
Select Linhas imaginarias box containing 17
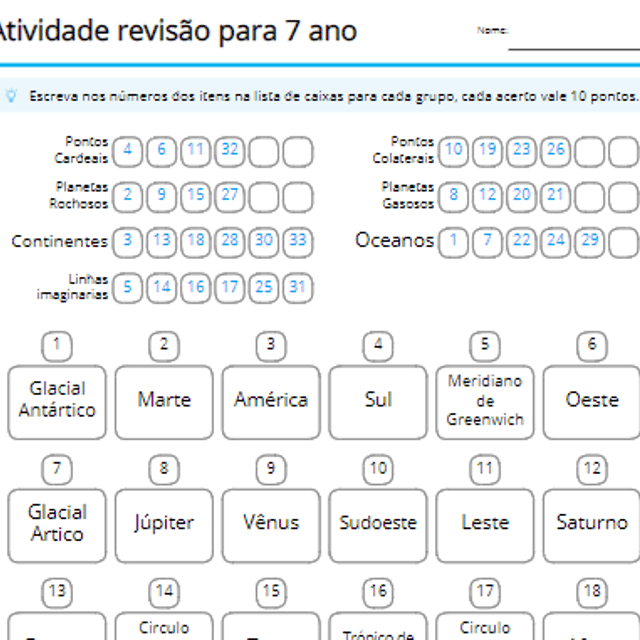(x=230, y=288)
